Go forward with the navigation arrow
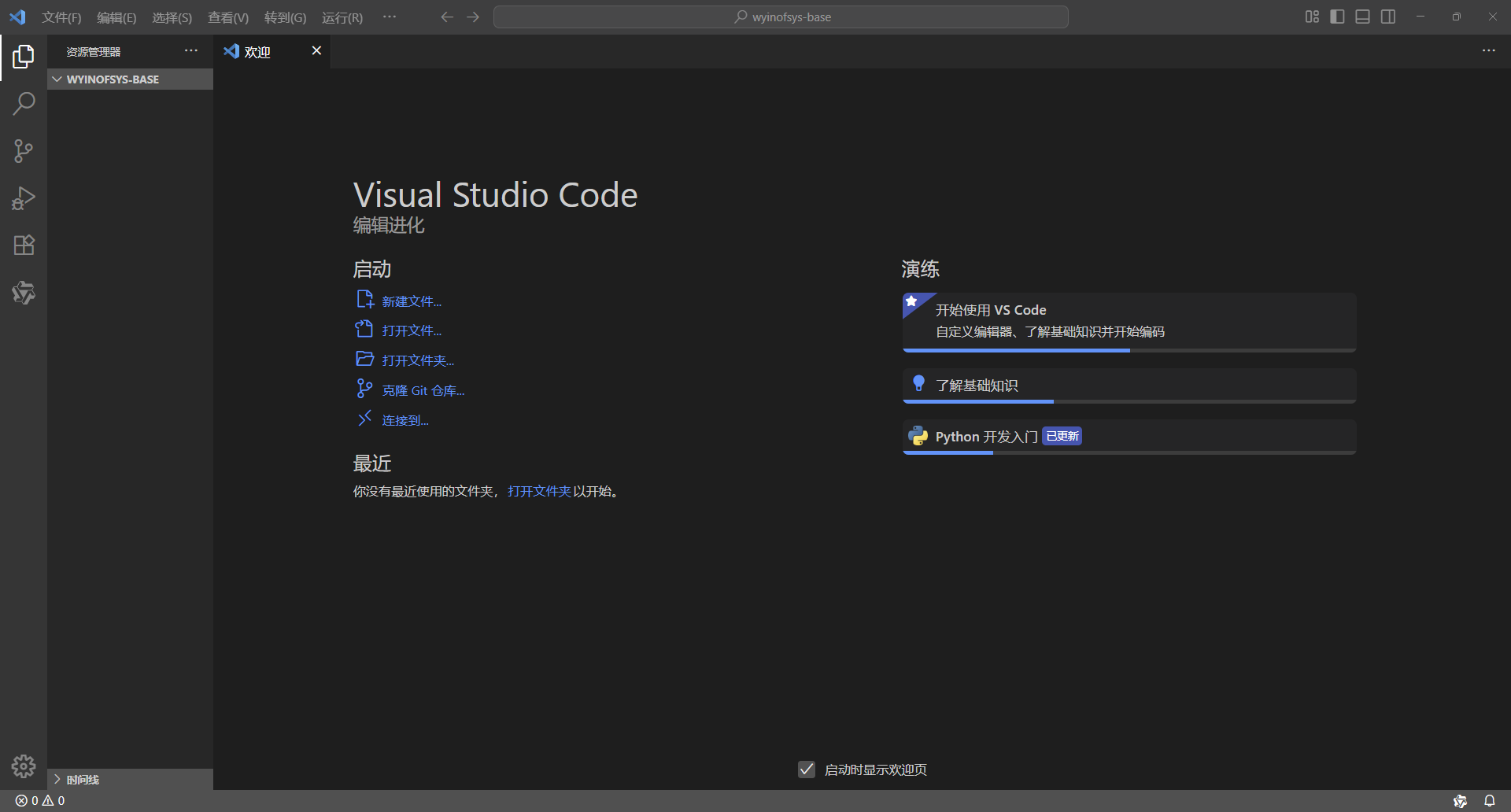1511x812 pixels. (473, 17)
